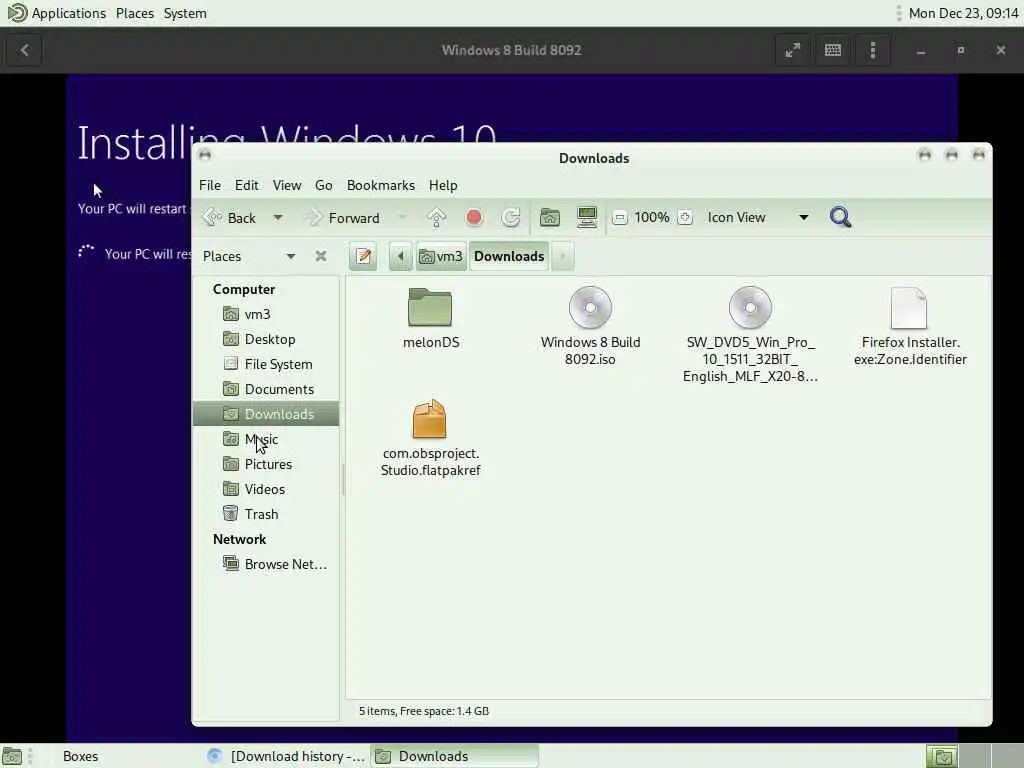The image size is (1024, 768).
Task: Click the Downloads path bar button
Action: (x=509, y=256)
